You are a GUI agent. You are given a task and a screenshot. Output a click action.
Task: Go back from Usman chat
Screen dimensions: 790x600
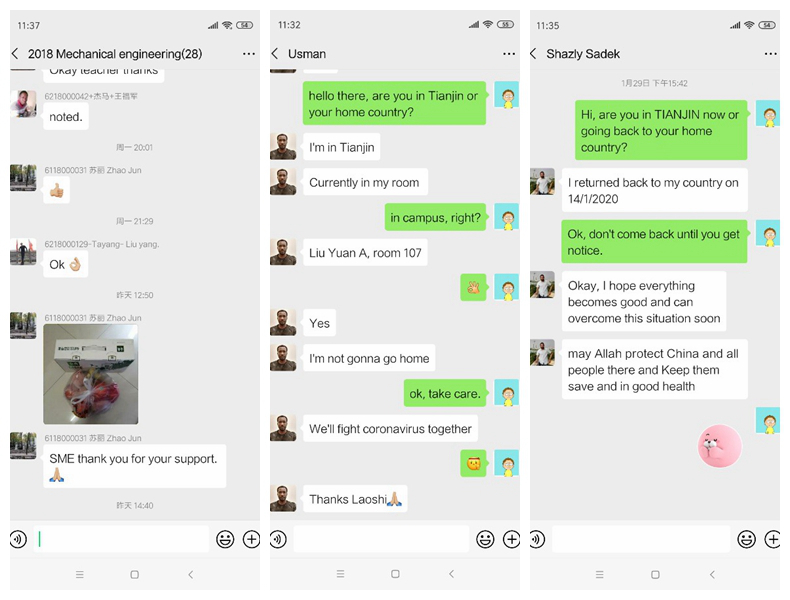pos(275,53)
